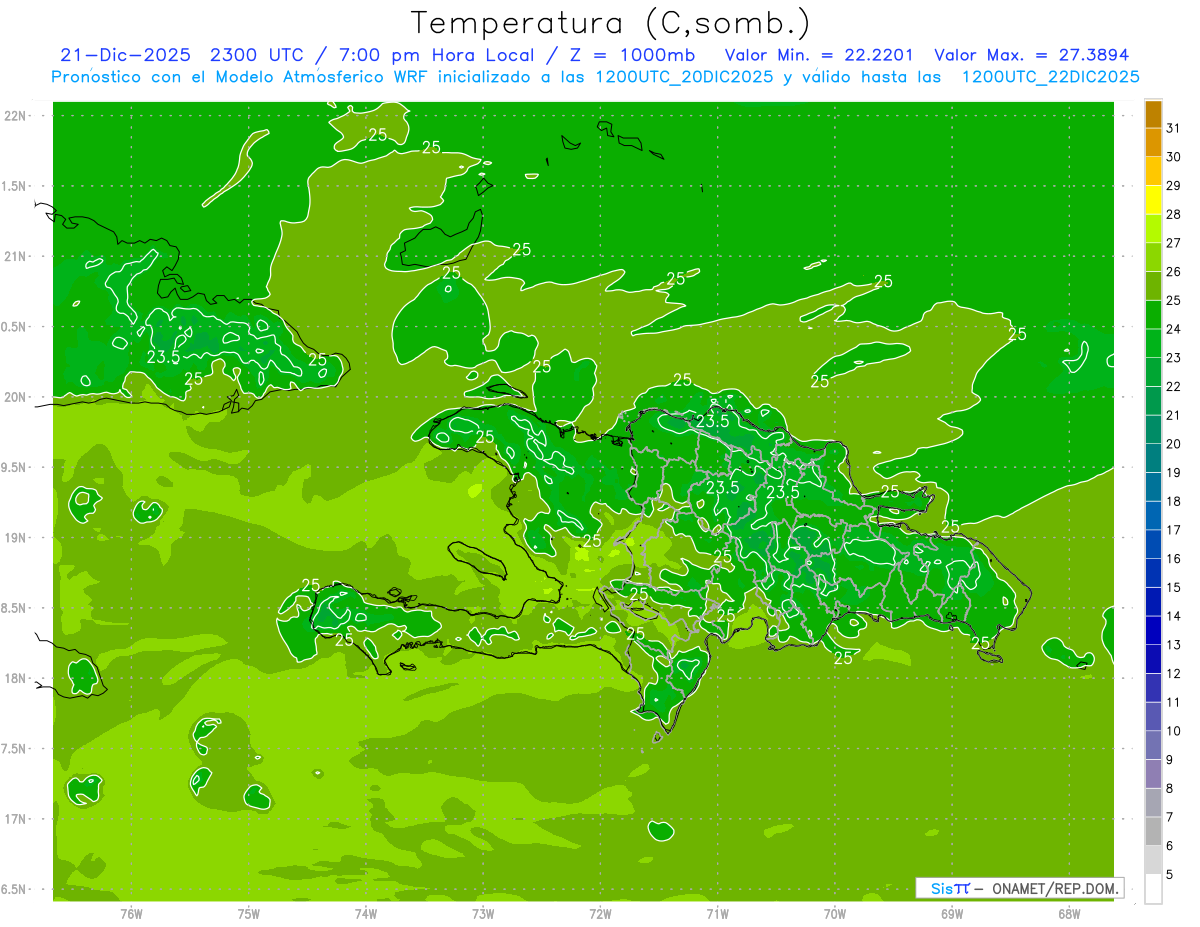Click the "1200UTC_20DIC2025" initialization time
This screenshot has width=1200, height=927.
tap(684, 77)
